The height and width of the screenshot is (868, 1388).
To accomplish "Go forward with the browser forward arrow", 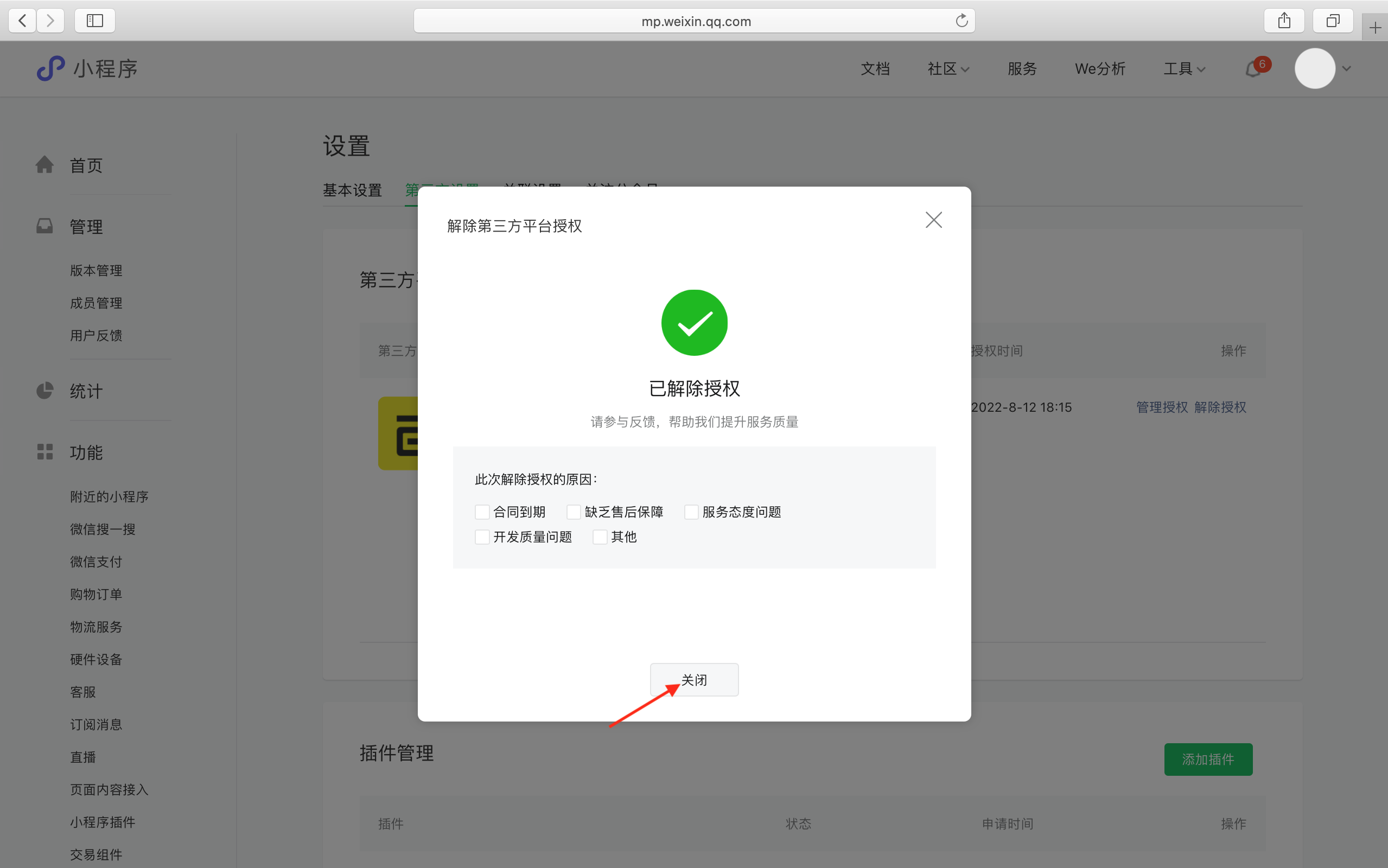I will [x=50, y=21].
